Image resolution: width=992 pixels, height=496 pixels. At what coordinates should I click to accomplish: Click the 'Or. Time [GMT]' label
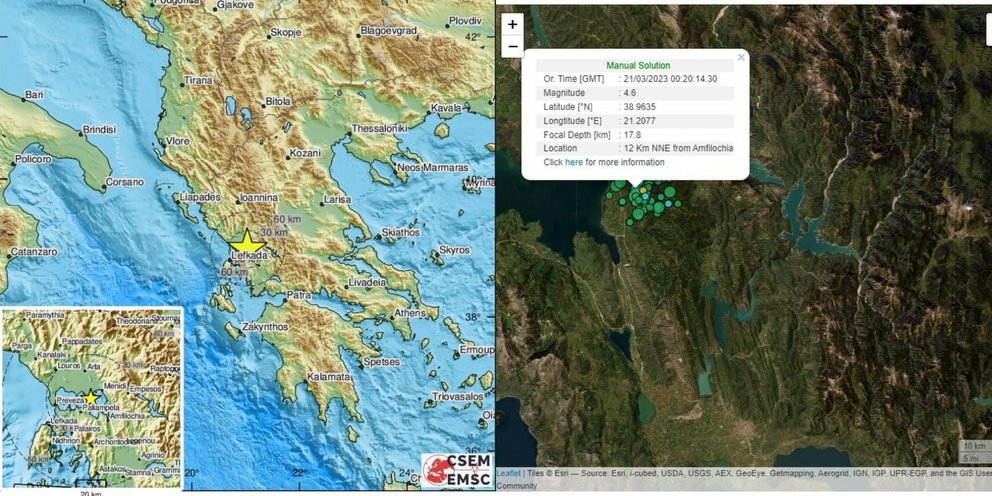pos(574,79)
